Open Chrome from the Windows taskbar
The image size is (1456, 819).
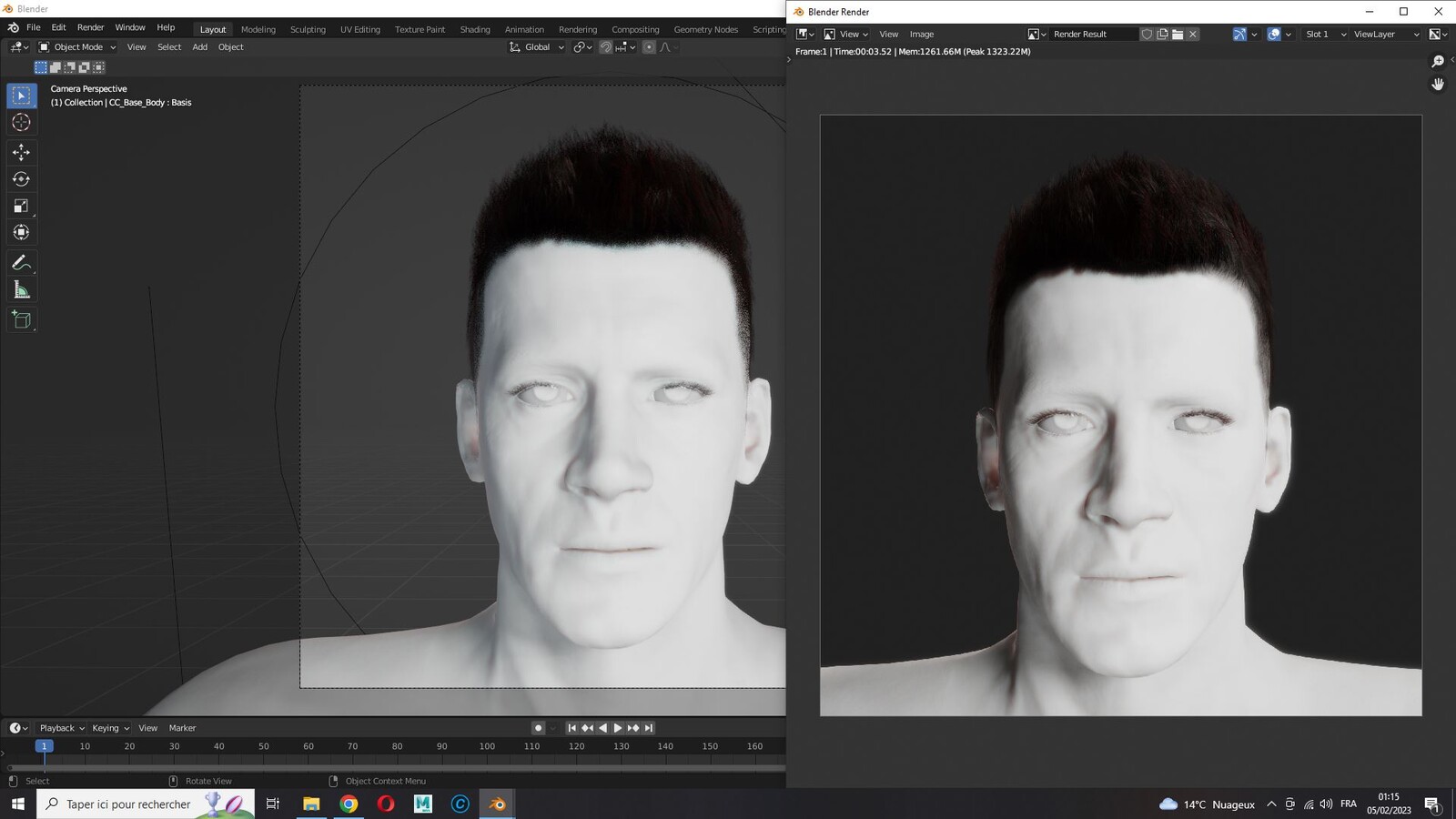pyautogui.click(x=349, y=804)
